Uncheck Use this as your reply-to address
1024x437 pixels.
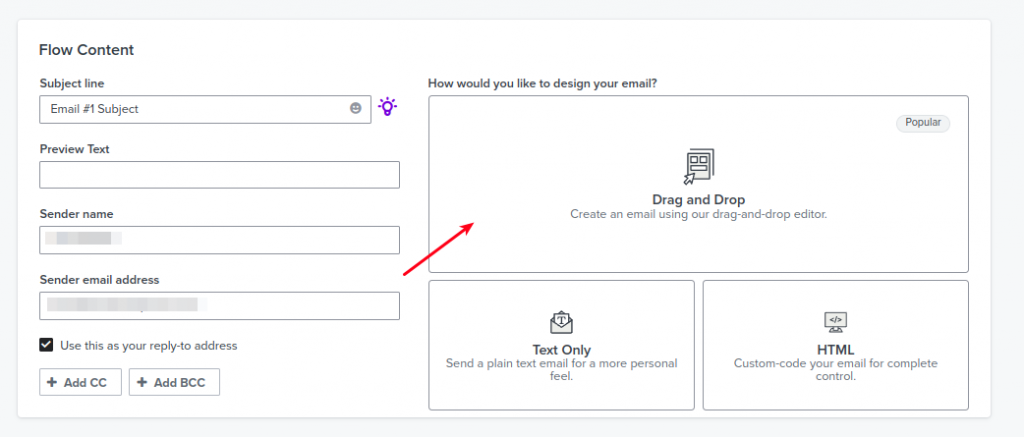[x=46, y=345]
